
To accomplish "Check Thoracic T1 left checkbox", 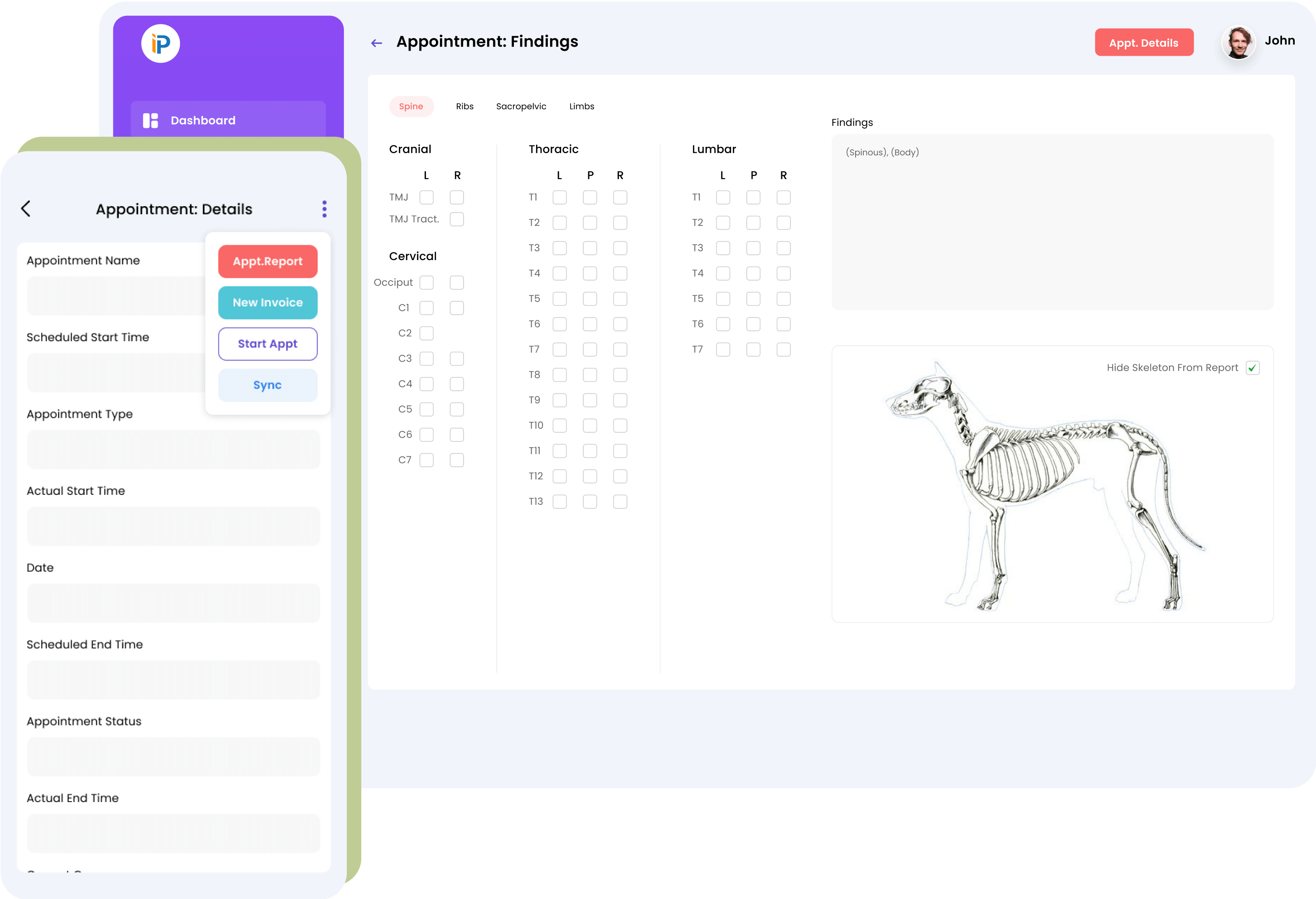I will [560, 197].
